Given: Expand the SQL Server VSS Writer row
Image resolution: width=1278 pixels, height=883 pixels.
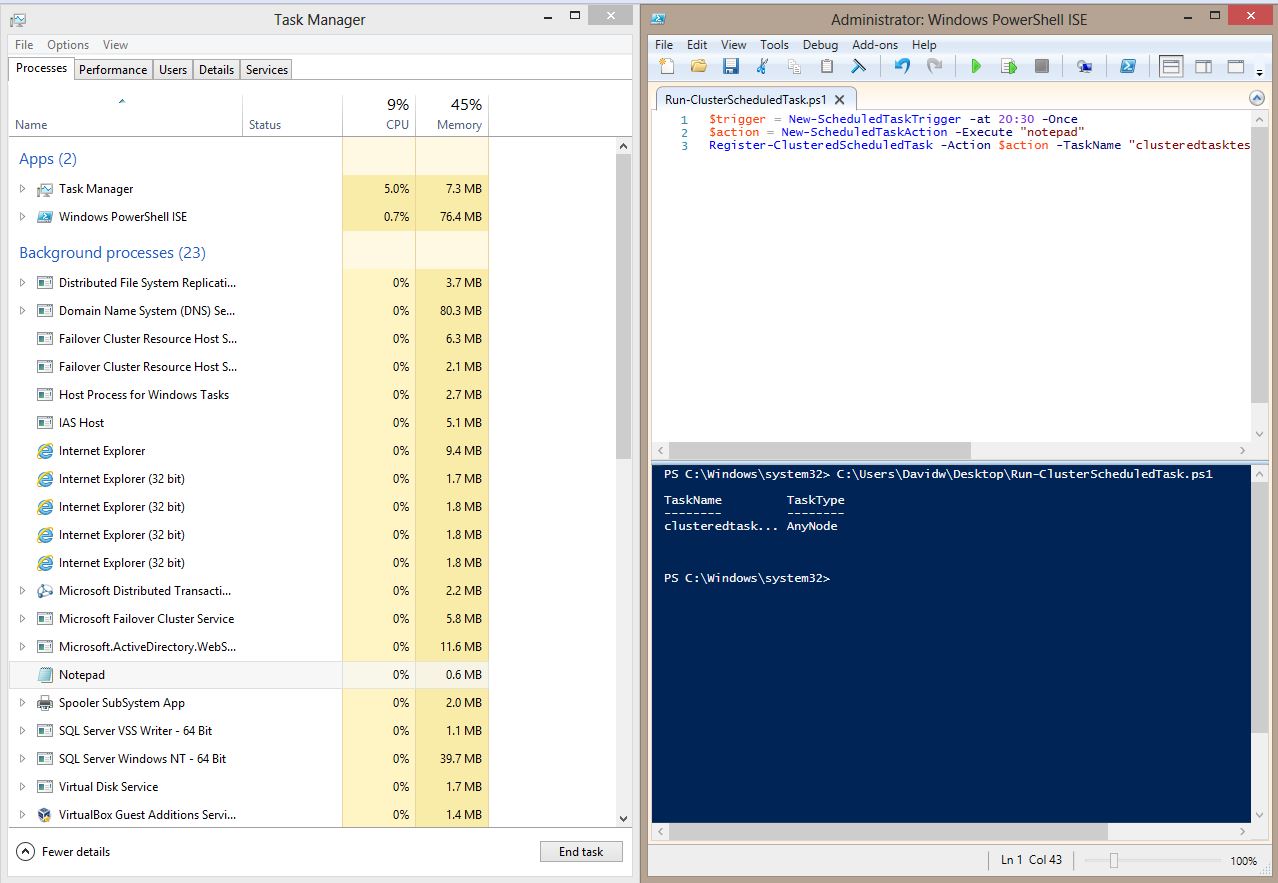Looking at the screenshot, I should point(23,731).
